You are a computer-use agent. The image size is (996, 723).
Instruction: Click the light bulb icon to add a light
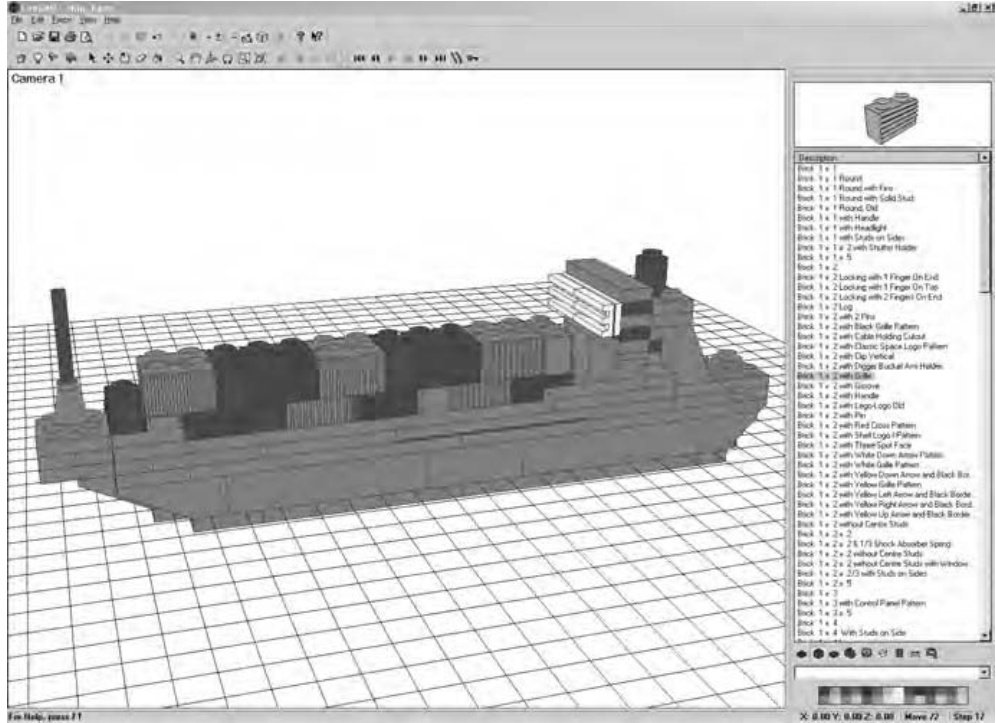38,58
